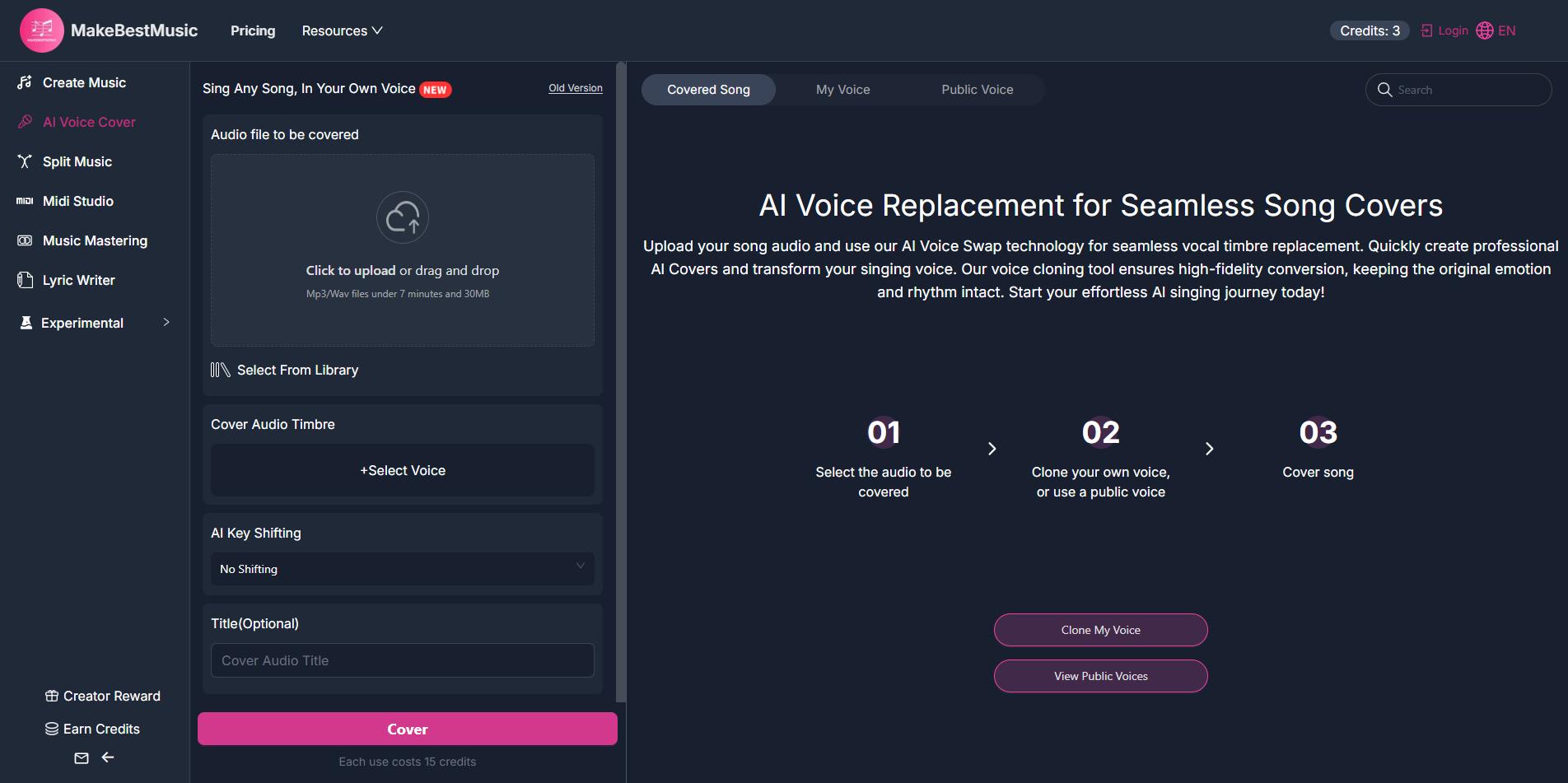Collapse sidebar with the left arrow icon
The height and width of the screenshot is (783, 1568).
click(108, 757)
